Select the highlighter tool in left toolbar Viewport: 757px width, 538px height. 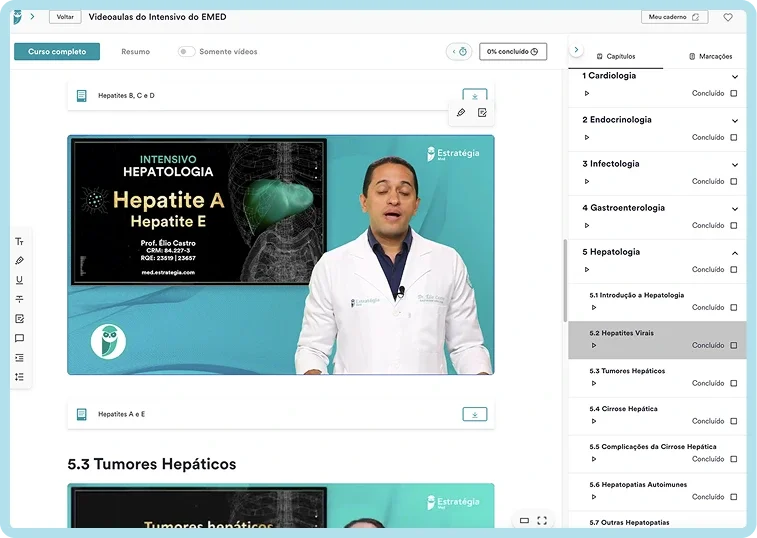(x=19, y=261)
